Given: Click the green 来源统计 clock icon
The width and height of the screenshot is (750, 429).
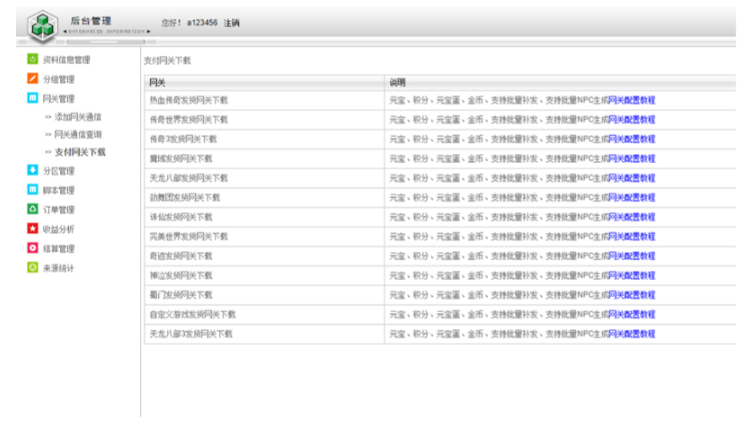Looking at the screenshot, I should (33, 268).
